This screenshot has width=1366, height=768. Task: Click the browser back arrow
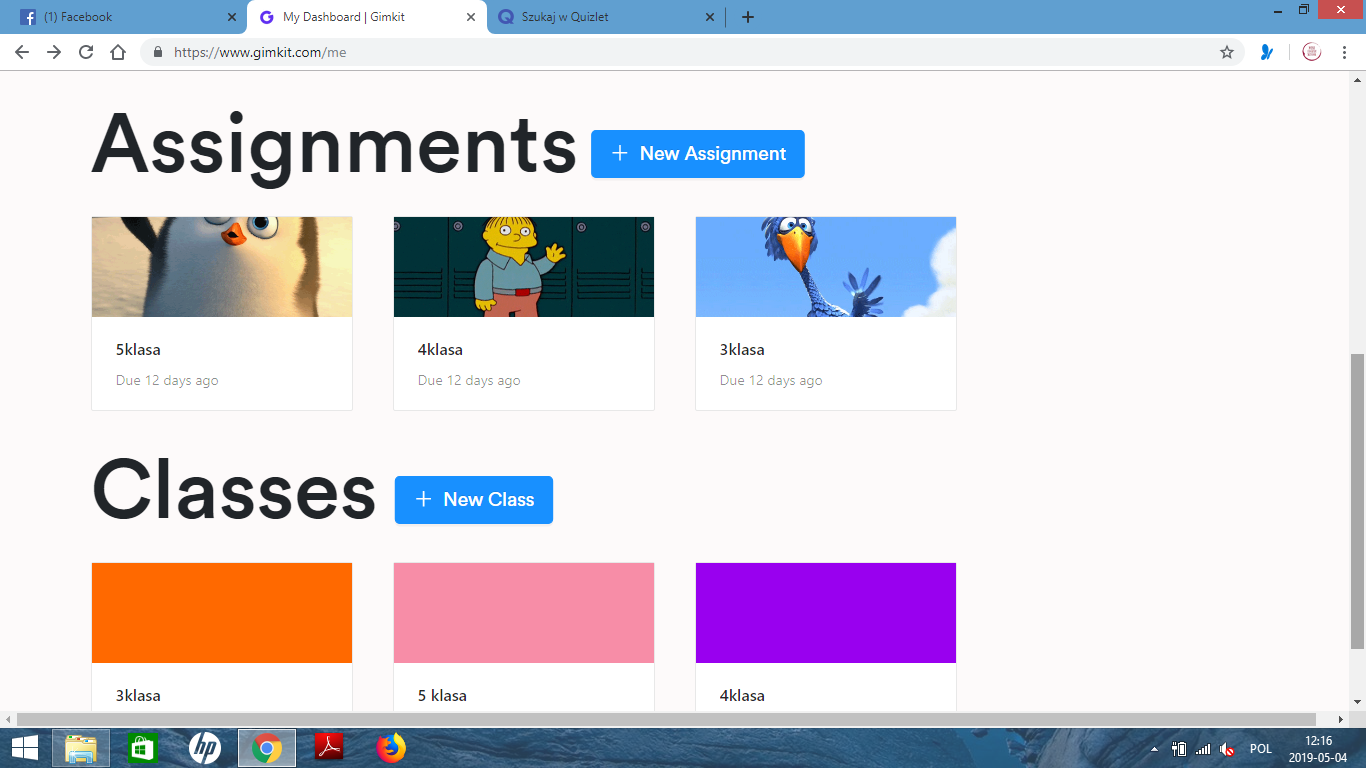(21, 52)
